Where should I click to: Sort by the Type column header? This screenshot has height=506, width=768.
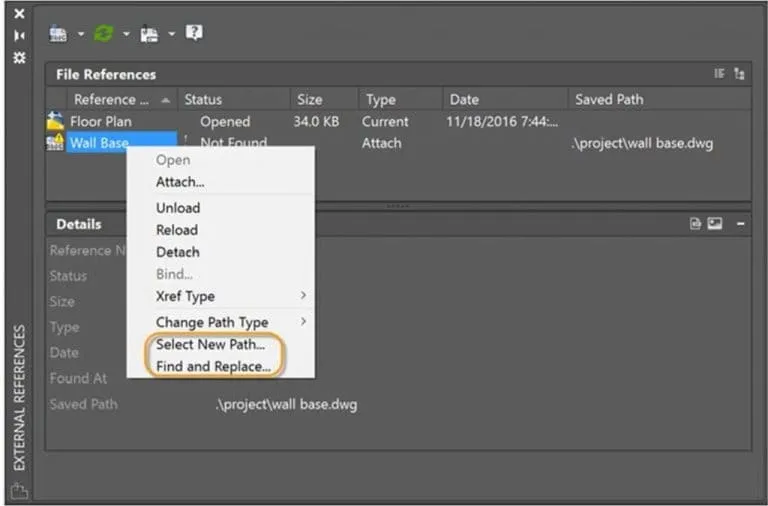click(400, 99)
